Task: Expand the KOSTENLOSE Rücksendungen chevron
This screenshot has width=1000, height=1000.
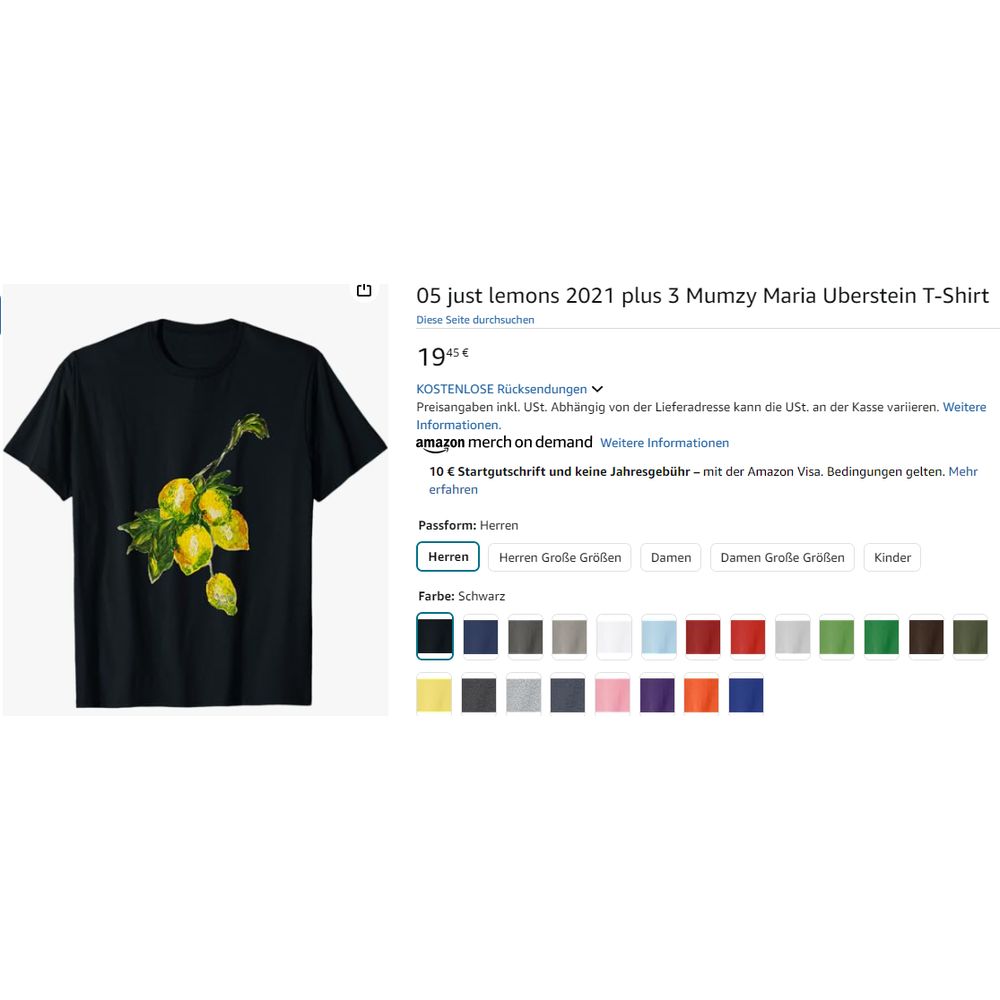Action: click(598, 389)
